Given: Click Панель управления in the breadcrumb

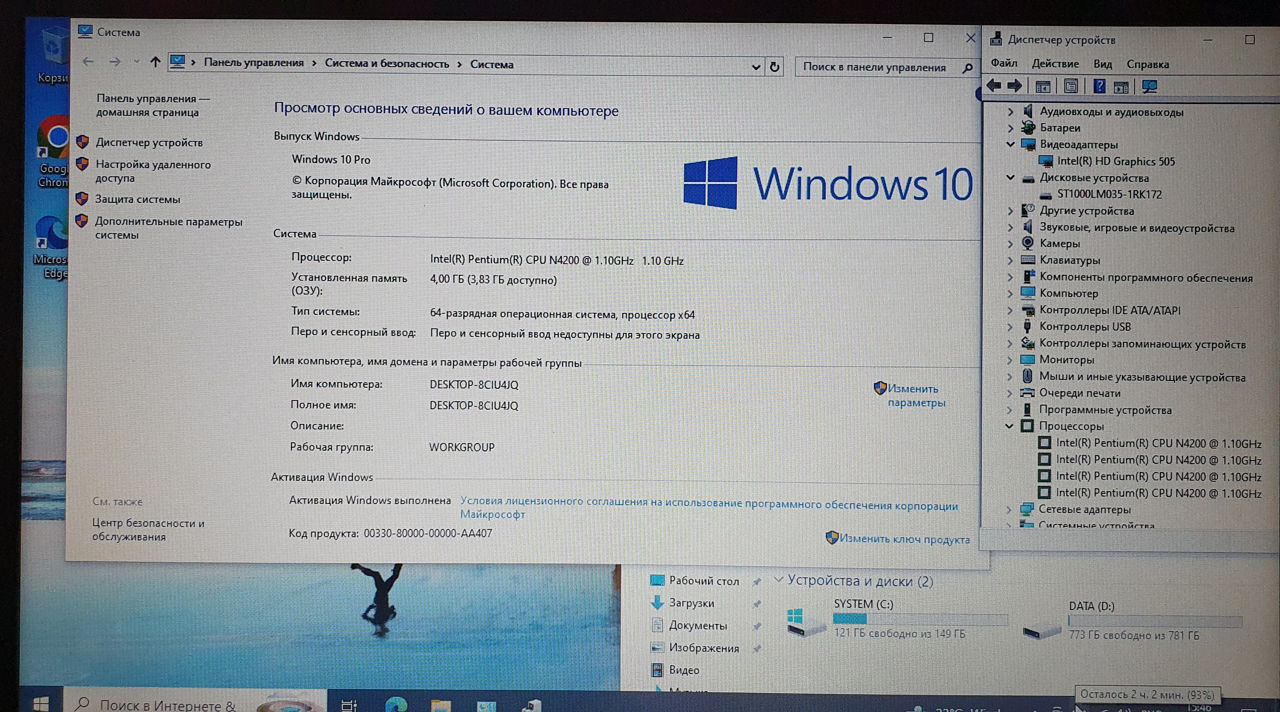Looking at the screenshot, I should pyautogui.click(x=254, y=63).
